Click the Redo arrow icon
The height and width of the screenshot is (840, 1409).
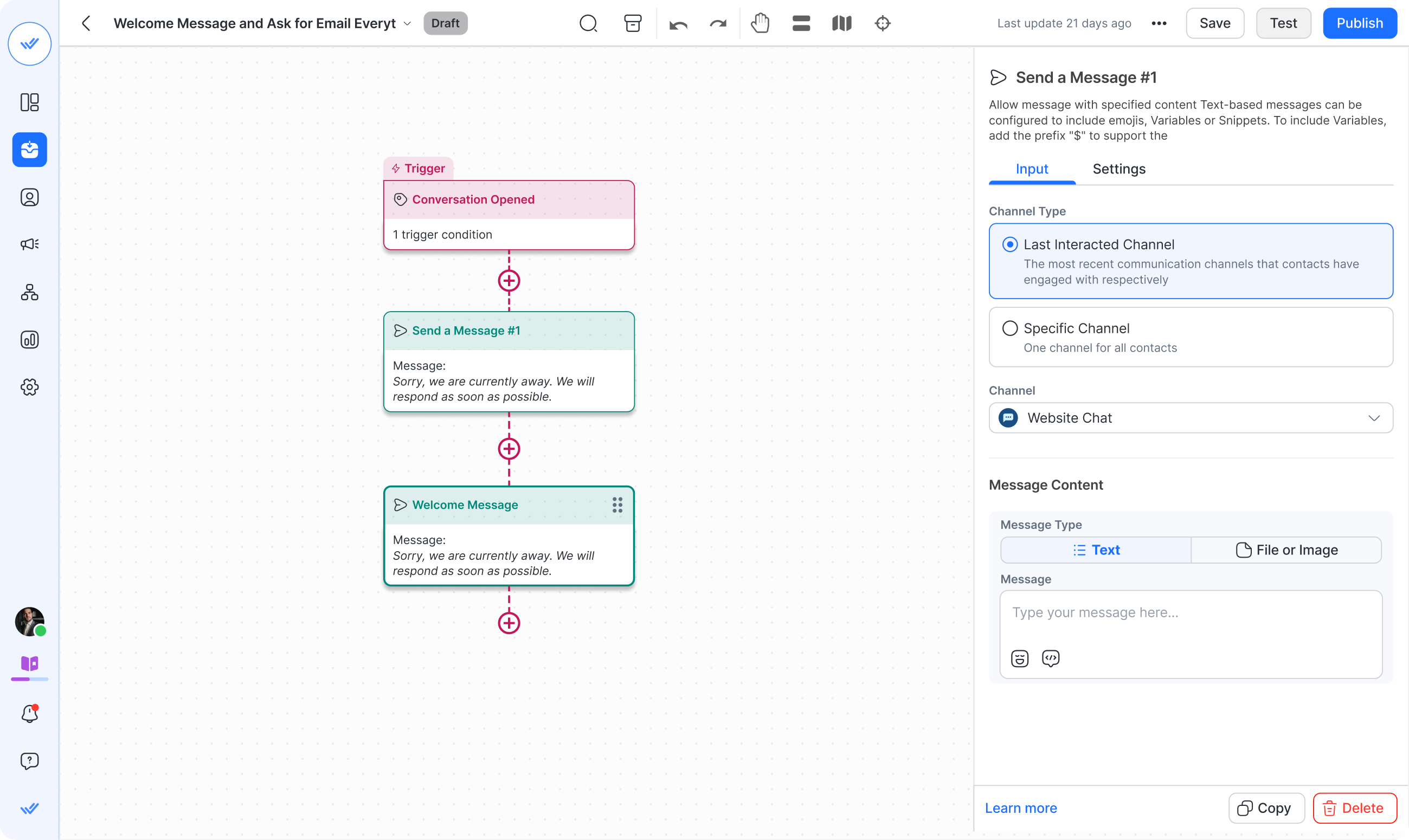pyautogui.click(x=717, y=23)
